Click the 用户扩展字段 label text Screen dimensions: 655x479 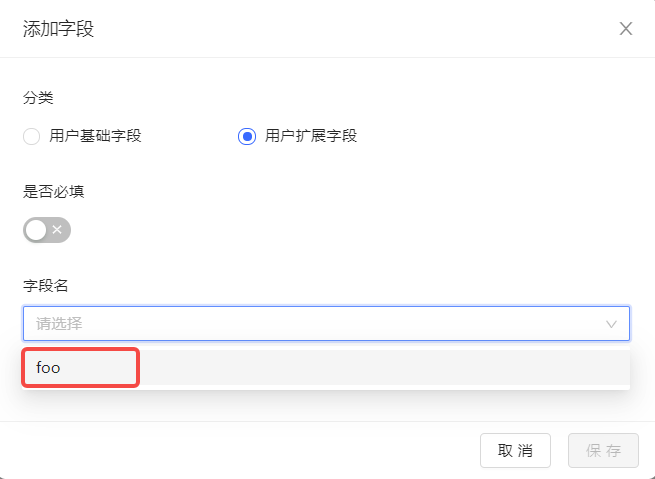pos(311,136)
